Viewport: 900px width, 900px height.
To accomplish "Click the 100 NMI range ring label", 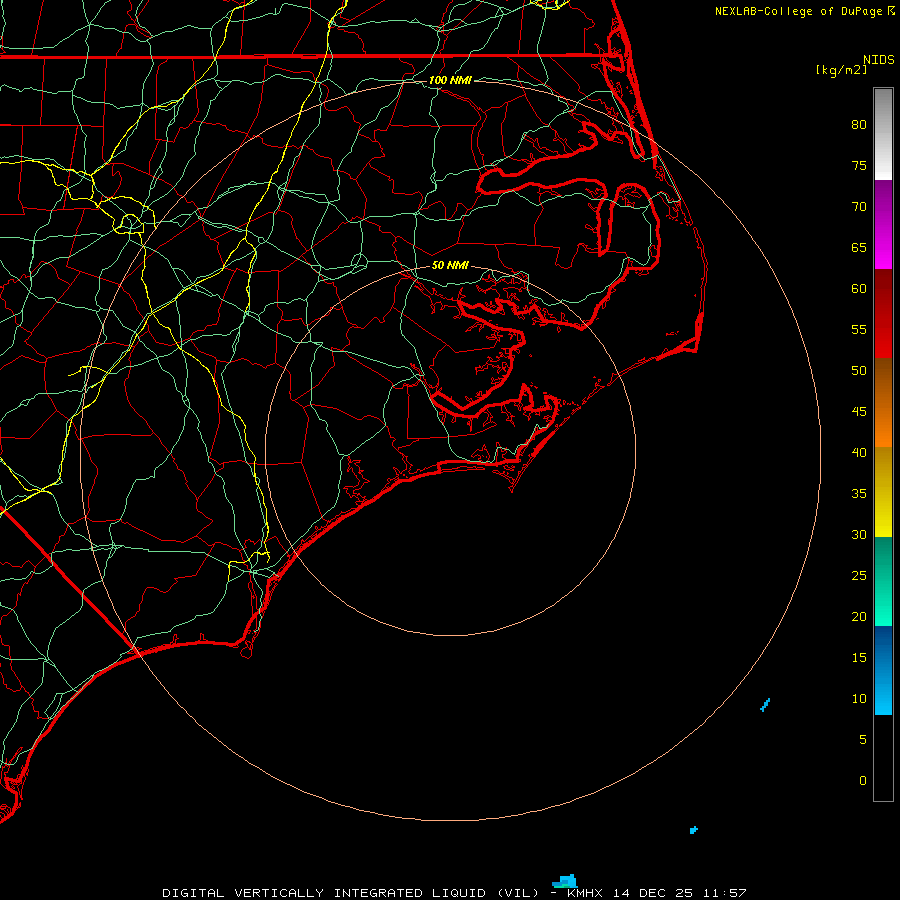I will (x=450, y=80).
